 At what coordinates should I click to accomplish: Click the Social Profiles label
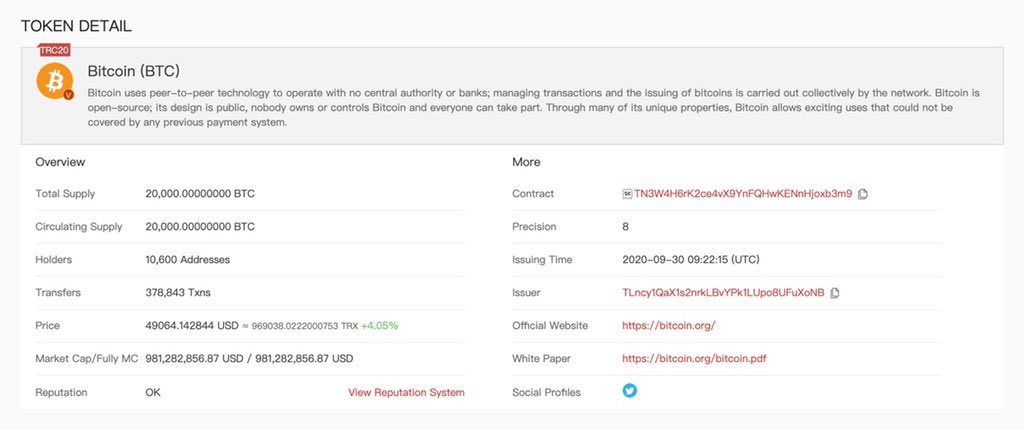[547, 392]
